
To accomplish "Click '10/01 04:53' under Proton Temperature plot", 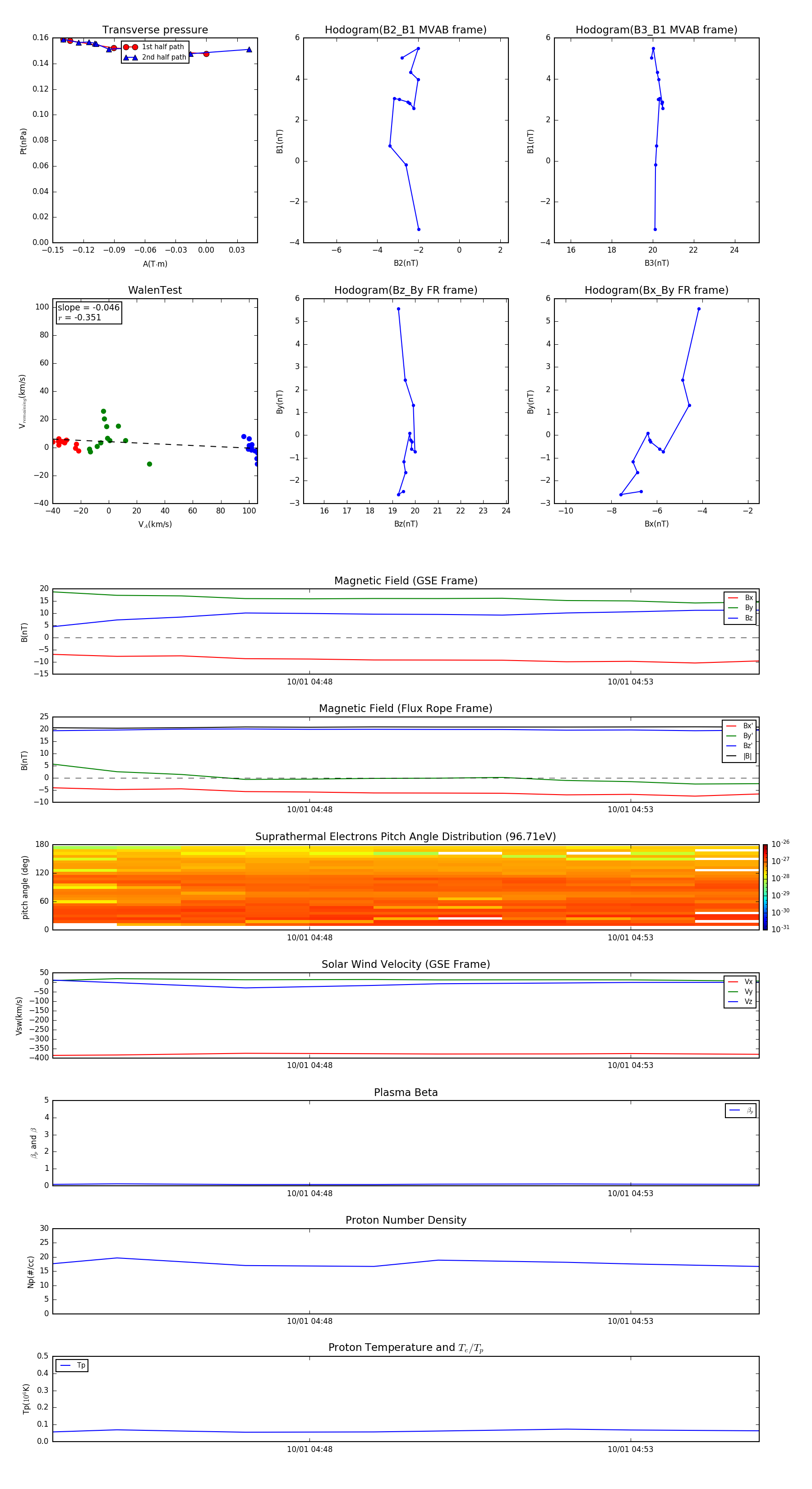I will (631, 1450).
